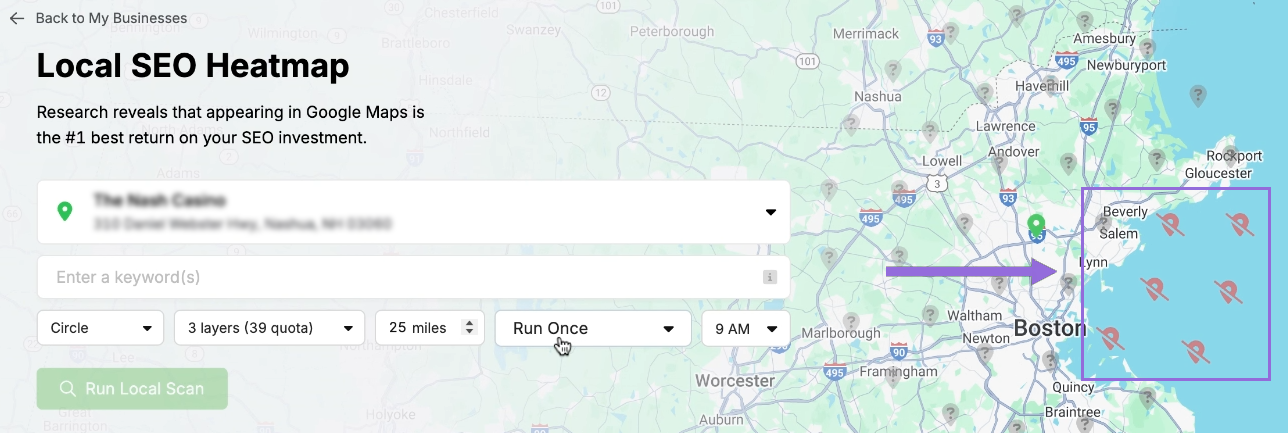Click the back arrow icon
The width and height of the screenshot is (1288, 433).
pos(17,18)
